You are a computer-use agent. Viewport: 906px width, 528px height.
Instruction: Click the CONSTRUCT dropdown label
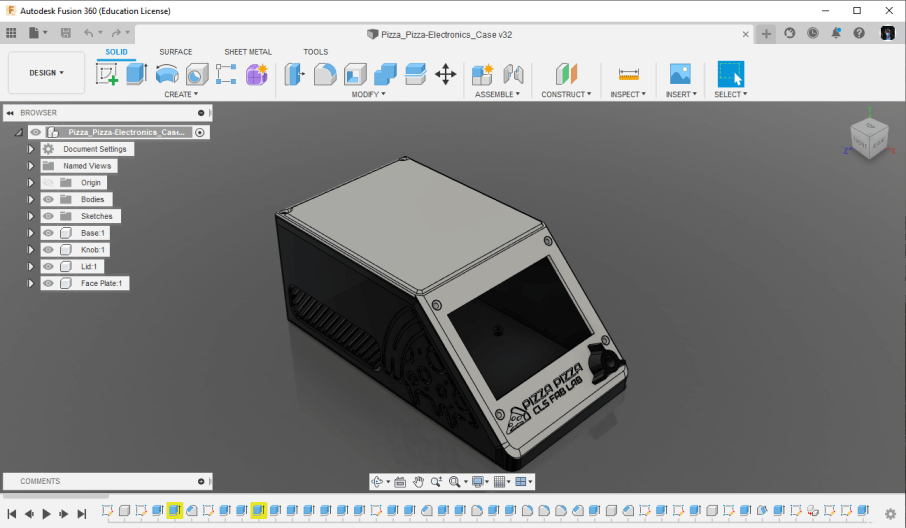click(566, 95)
